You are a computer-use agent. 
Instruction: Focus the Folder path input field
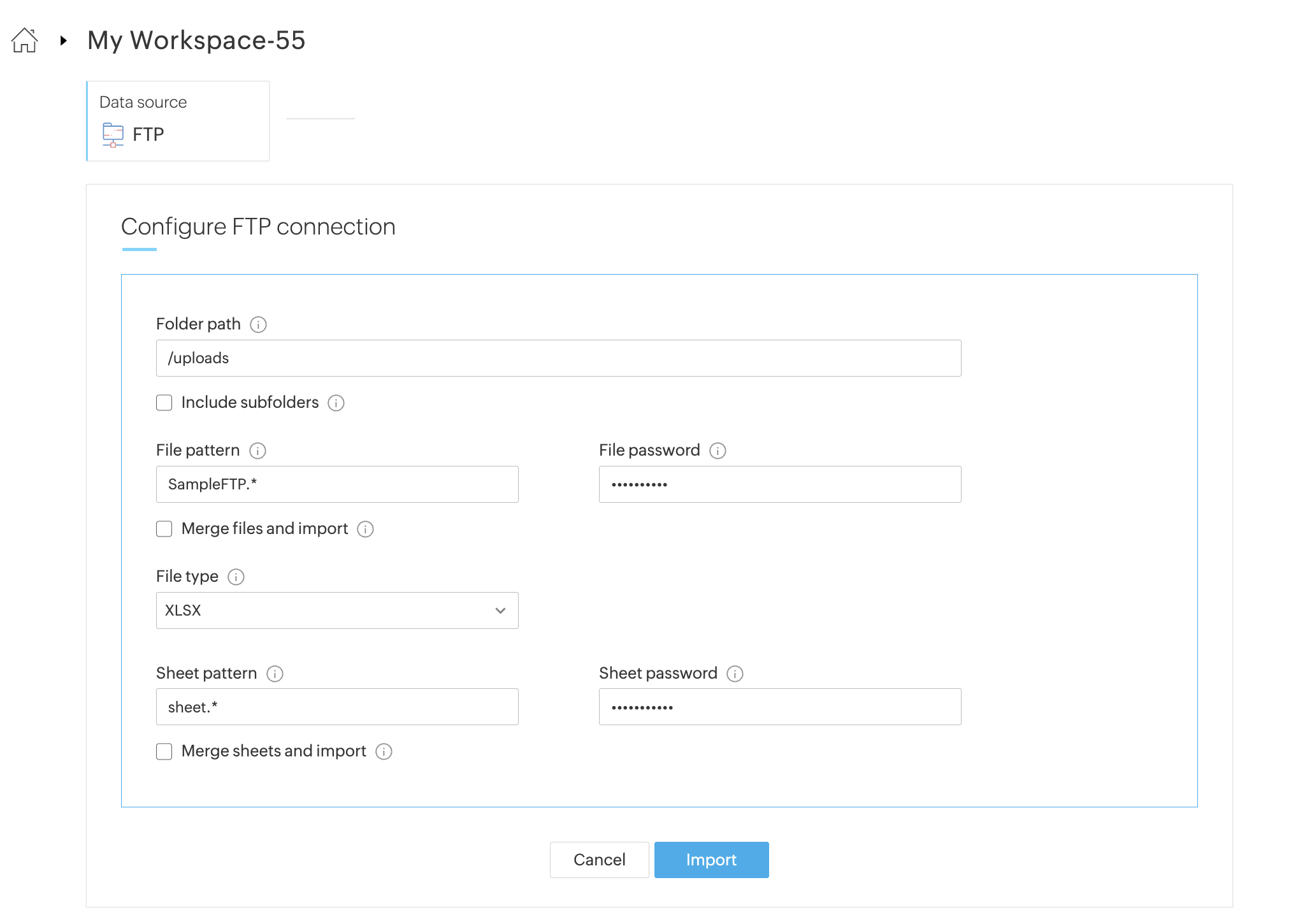(x=558, y=358)
